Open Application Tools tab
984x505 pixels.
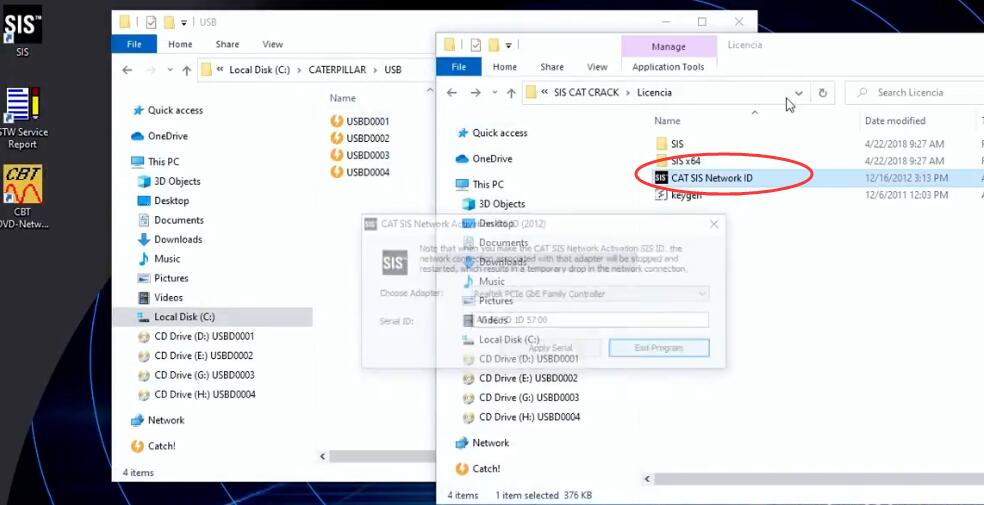668,67
